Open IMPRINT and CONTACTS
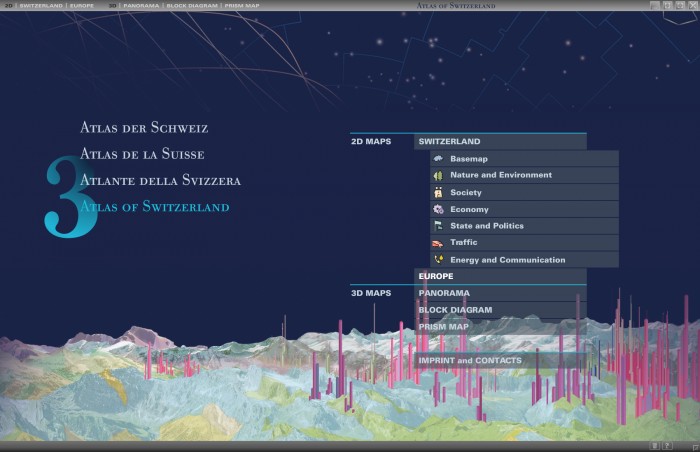The image size is (700, 452). [500, 360]
